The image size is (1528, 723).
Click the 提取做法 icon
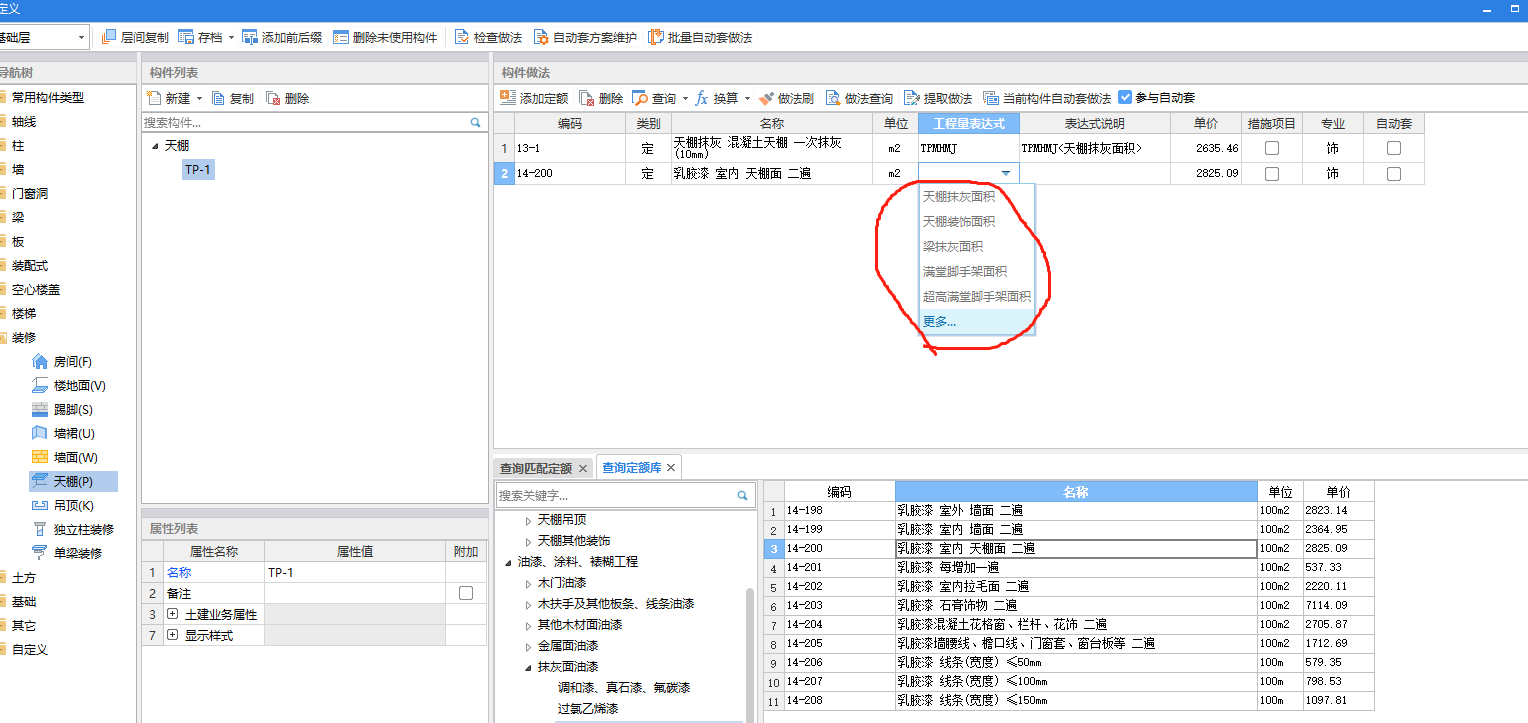pos(911,98)
